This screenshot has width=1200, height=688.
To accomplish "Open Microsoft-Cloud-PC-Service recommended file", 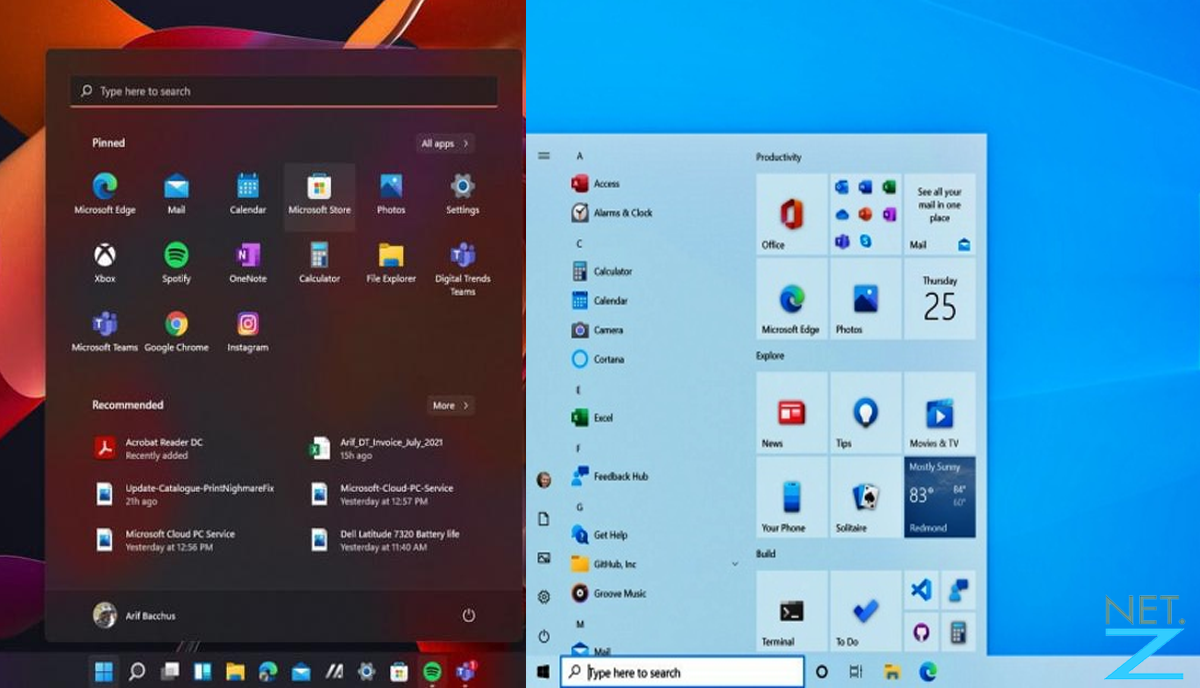I will pos(381,494).
